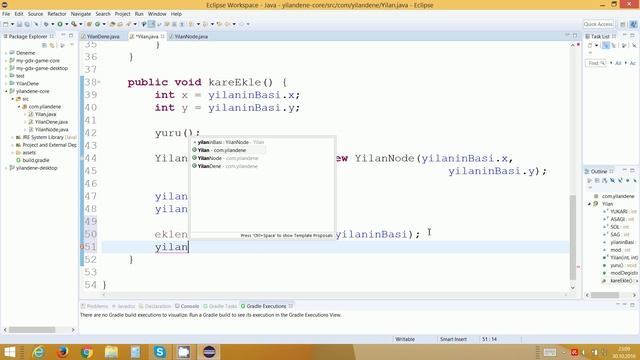Open YilanNode.java in Package Explorer
The image size is (640, 360).
[51, 129]
